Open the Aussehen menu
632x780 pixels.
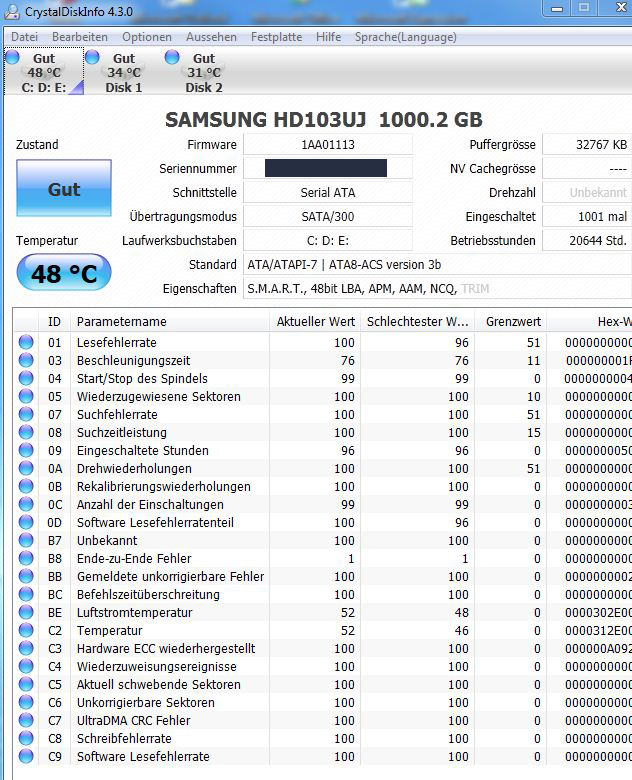[211, 37]
